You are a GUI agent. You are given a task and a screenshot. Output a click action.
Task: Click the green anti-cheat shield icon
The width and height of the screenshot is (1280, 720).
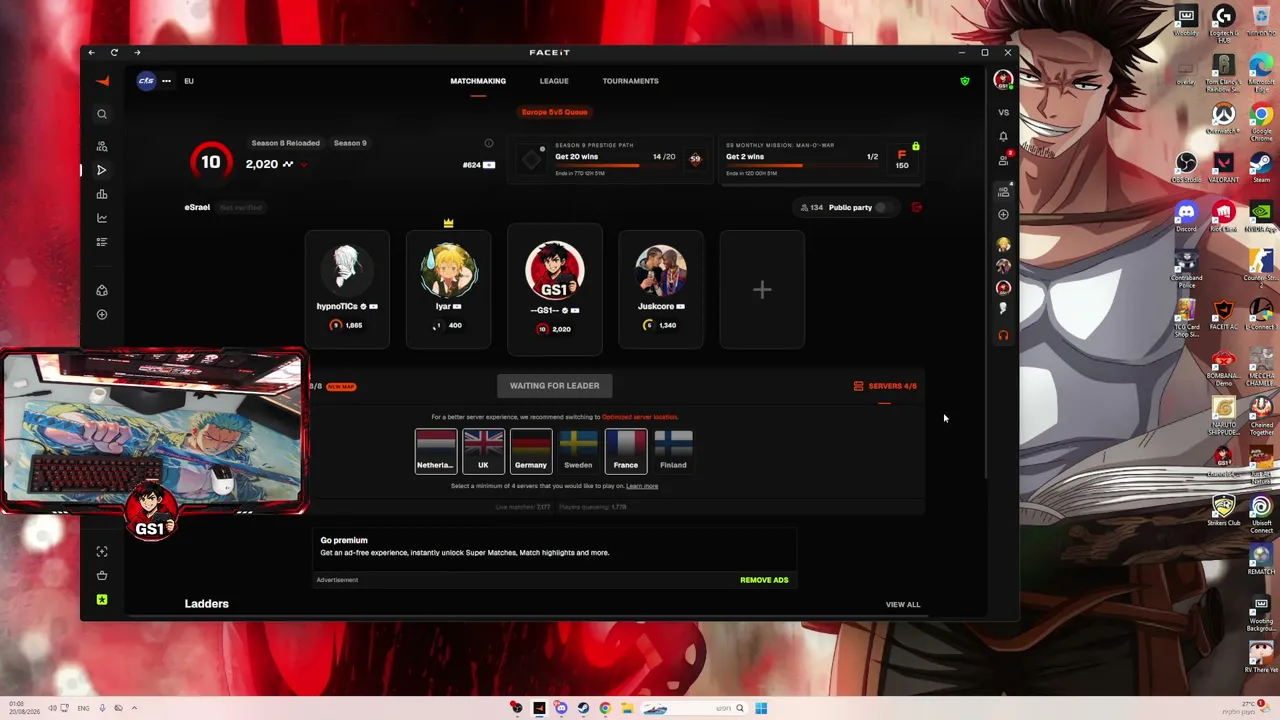965,81
